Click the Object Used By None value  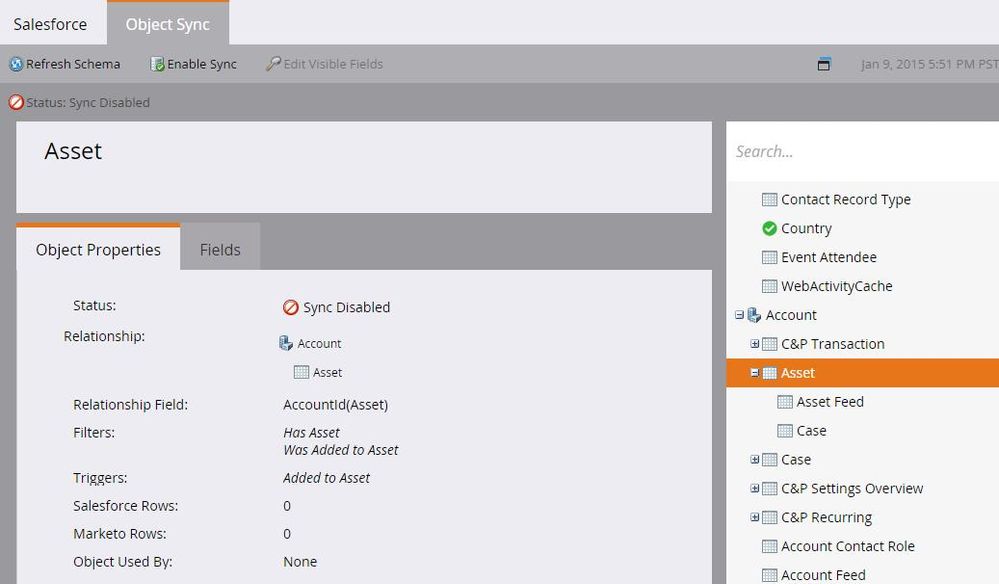(x=300, y=562)
